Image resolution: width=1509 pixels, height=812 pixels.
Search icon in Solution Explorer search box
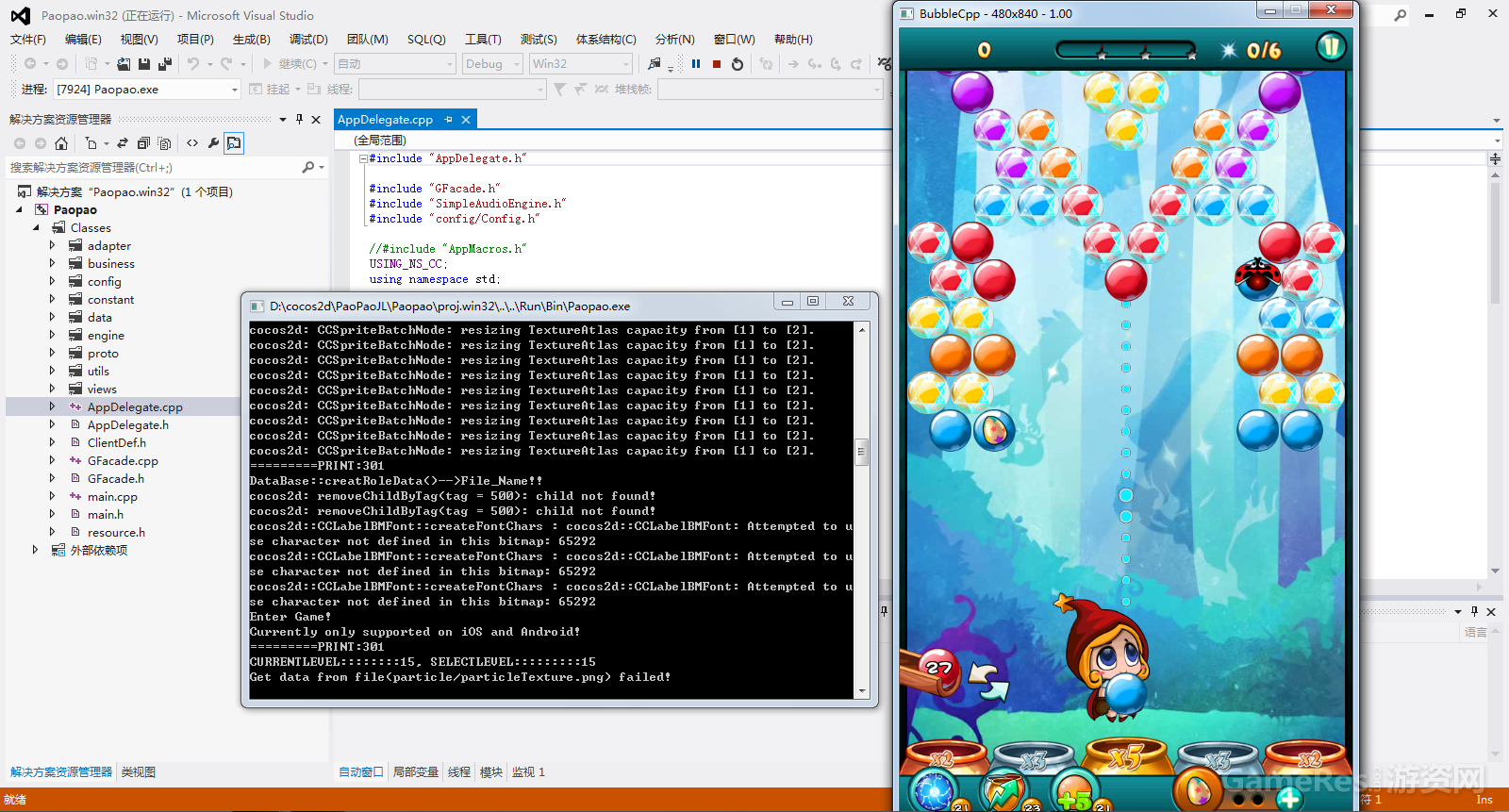[x=308, y=167]
